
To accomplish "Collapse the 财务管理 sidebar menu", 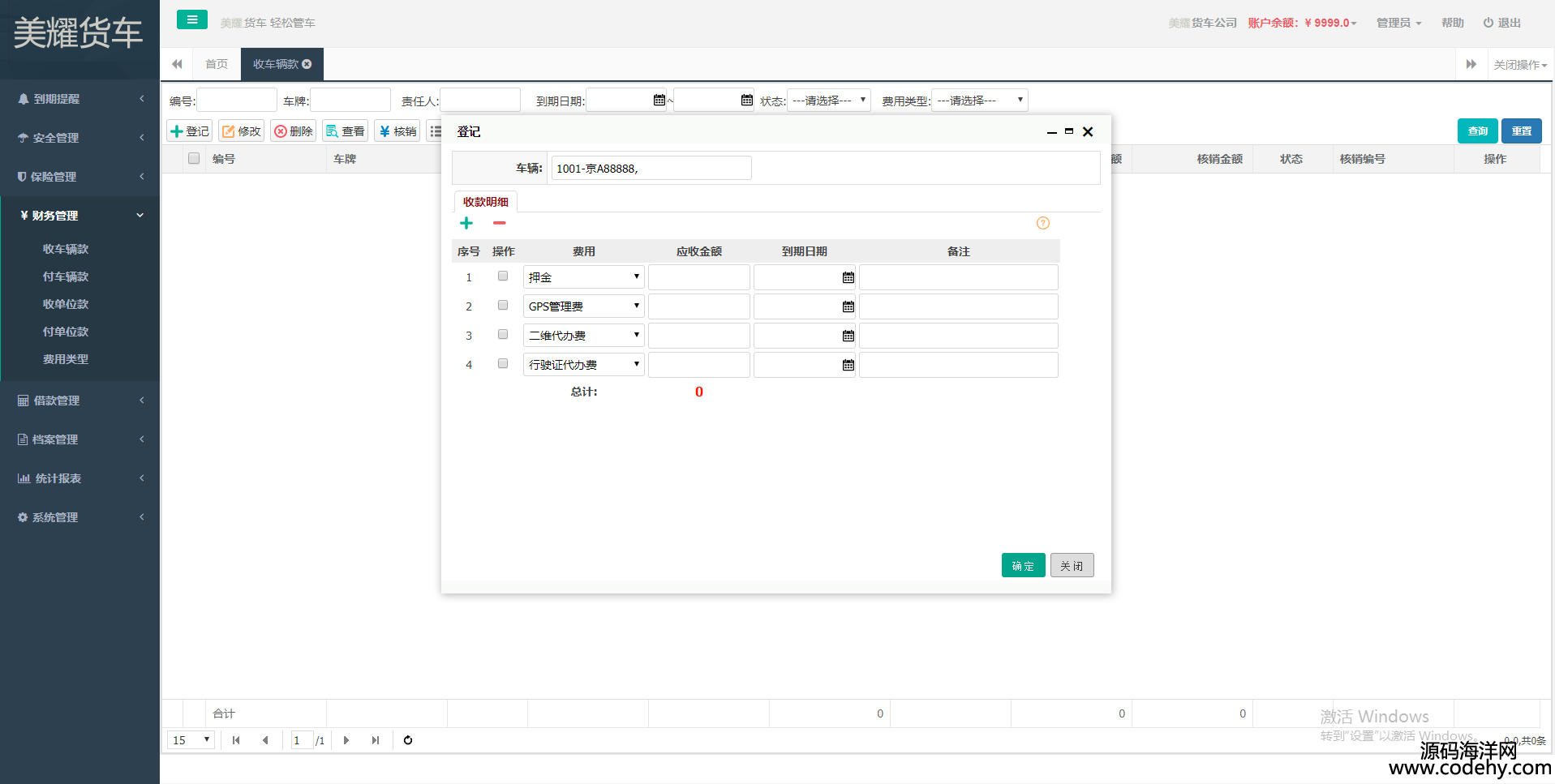I will click(x=79, y=216).
